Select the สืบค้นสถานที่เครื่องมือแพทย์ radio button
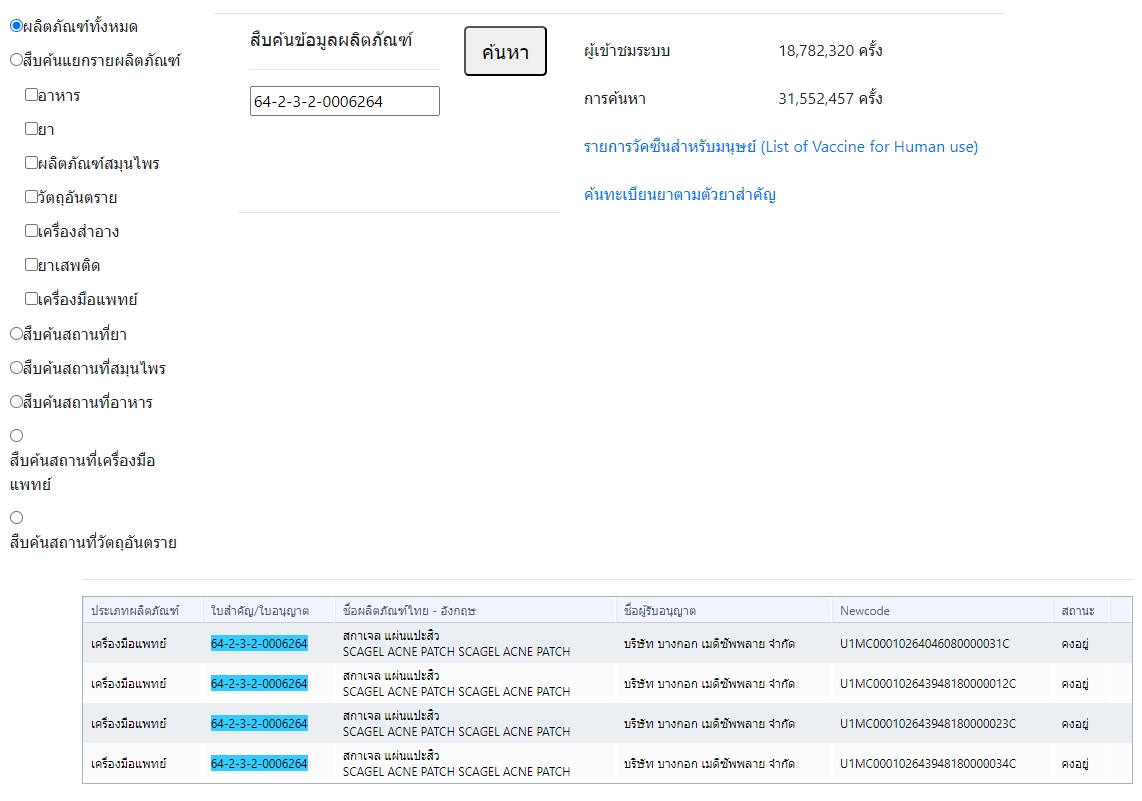The image size is (1142, 801). [16, 436]
